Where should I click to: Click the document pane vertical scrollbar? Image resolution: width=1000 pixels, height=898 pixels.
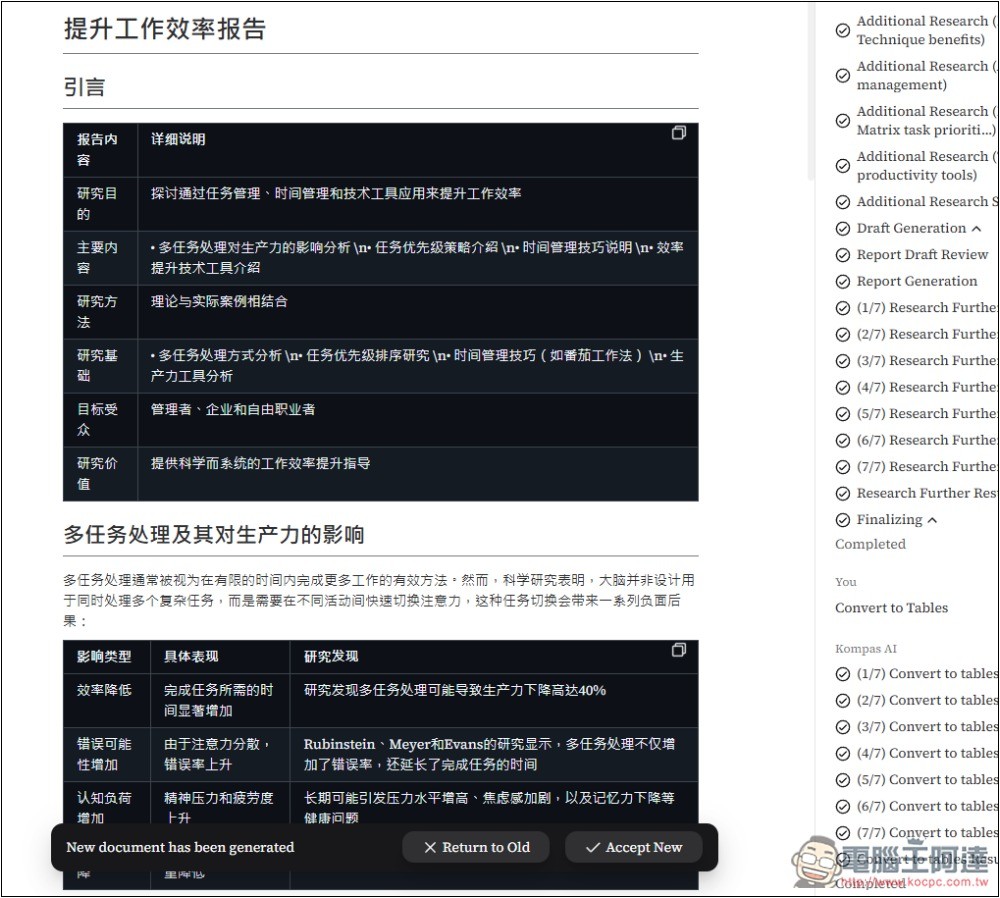point(811,92)
